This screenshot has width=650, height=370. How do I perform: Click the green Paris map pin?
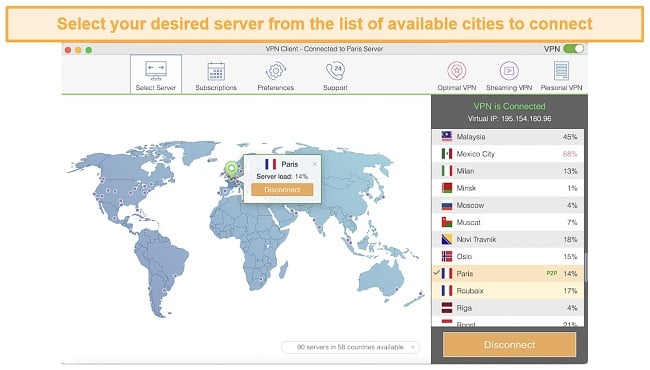231,170
